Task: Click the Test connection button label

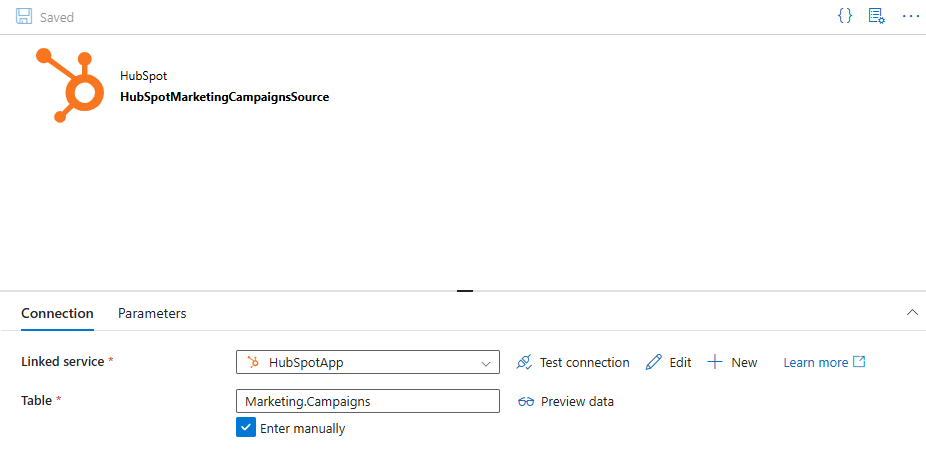Action: (584, 362)
